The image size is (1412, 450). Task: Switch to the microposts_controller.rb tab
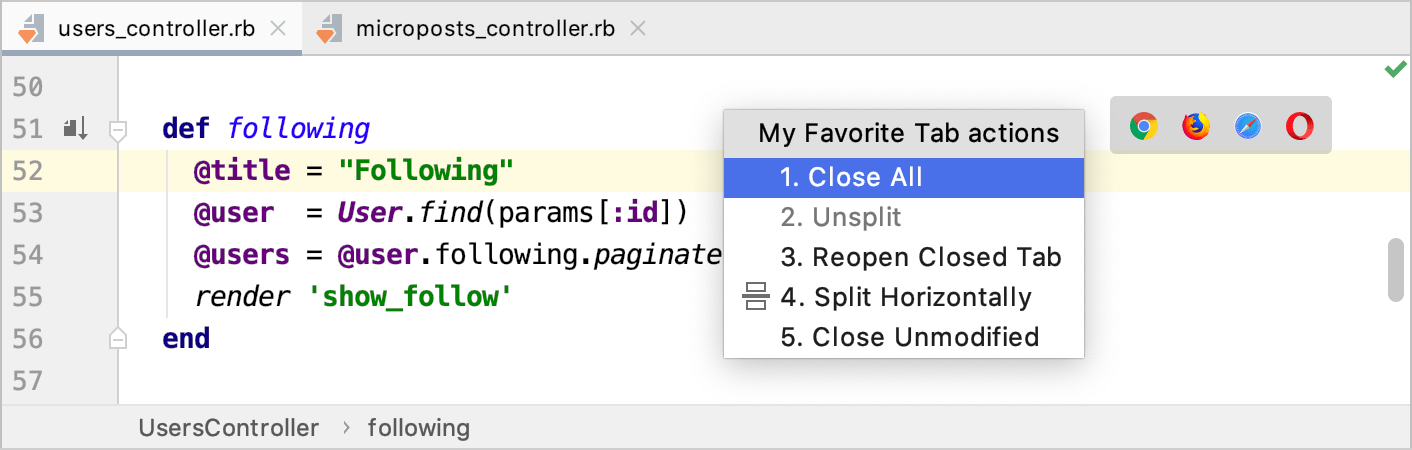click(x=484, y=28)
